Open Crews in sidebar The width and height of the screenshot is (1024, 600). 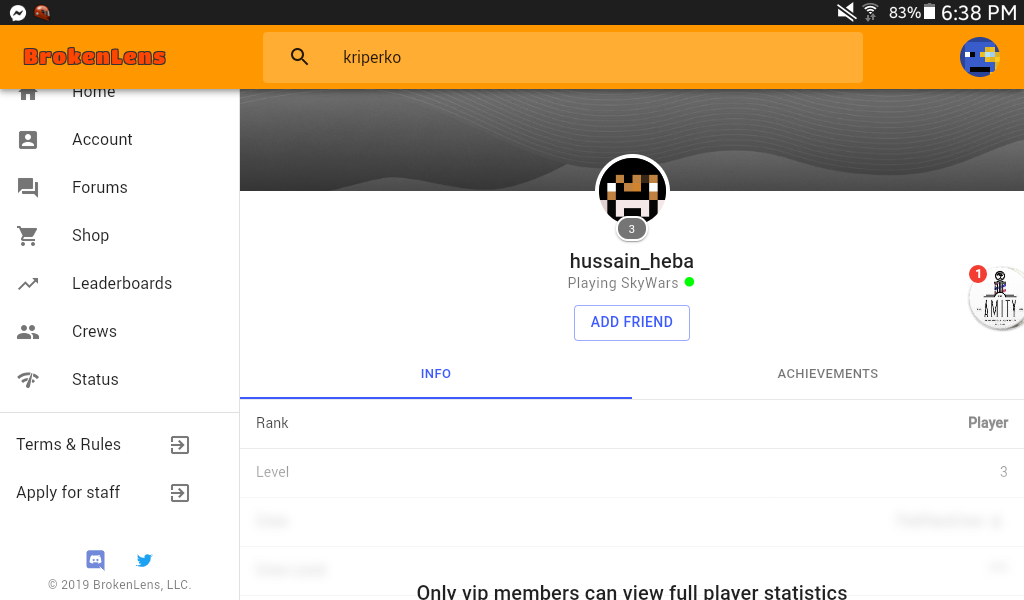[120, 332]
